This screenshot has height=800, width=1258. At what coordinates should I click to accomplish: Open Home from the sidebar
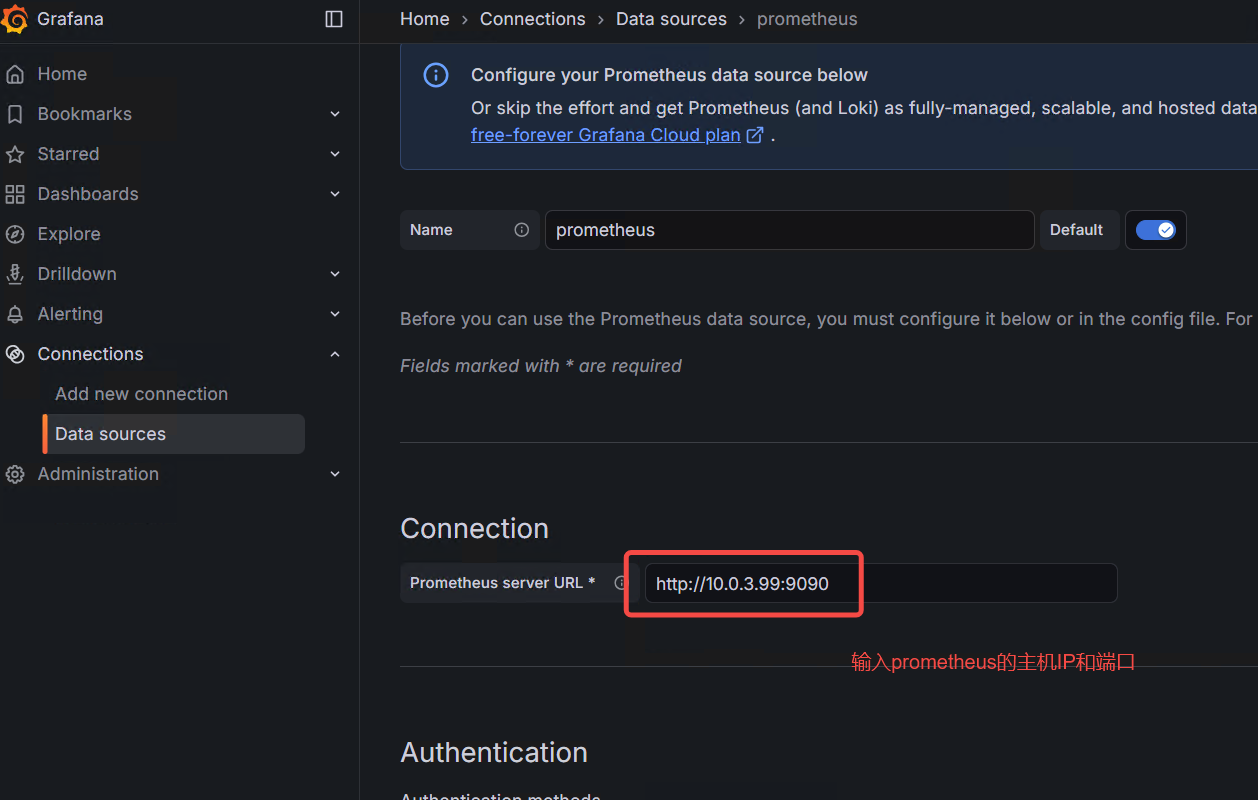click(62, 74)
